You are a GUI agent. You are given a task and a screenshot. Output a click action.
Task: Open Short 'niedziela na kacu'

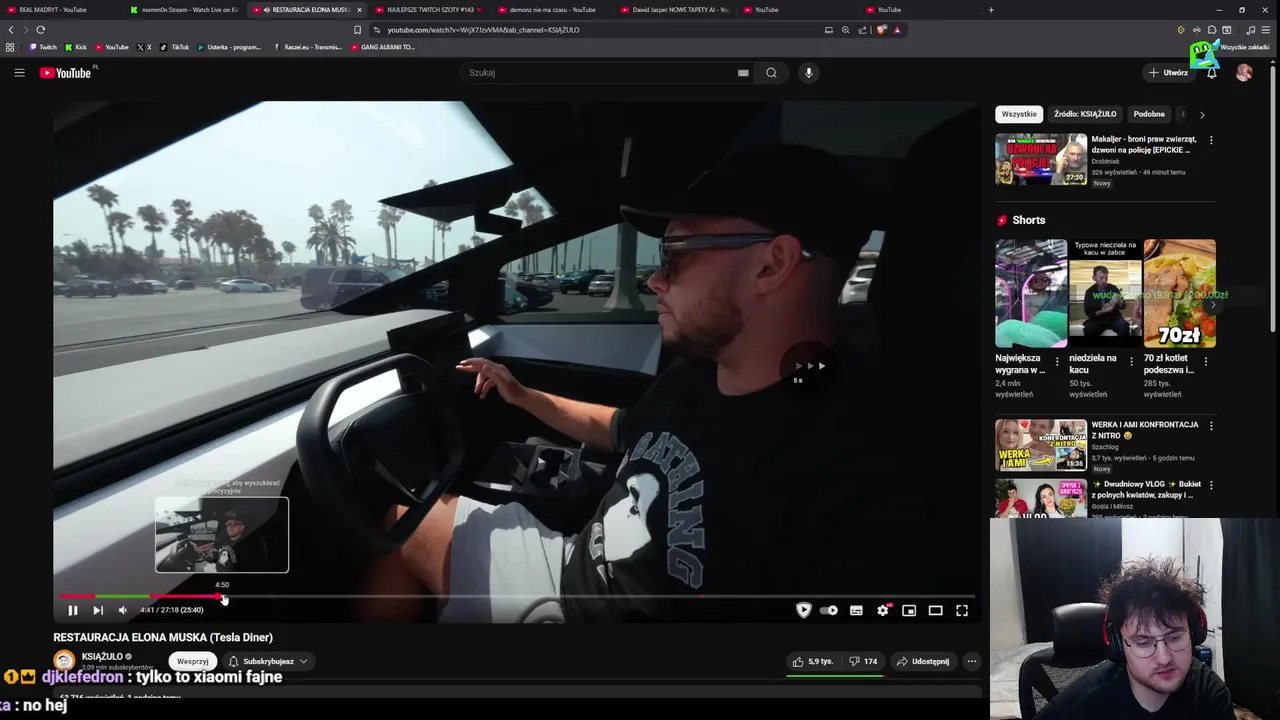pos(1105,293)
